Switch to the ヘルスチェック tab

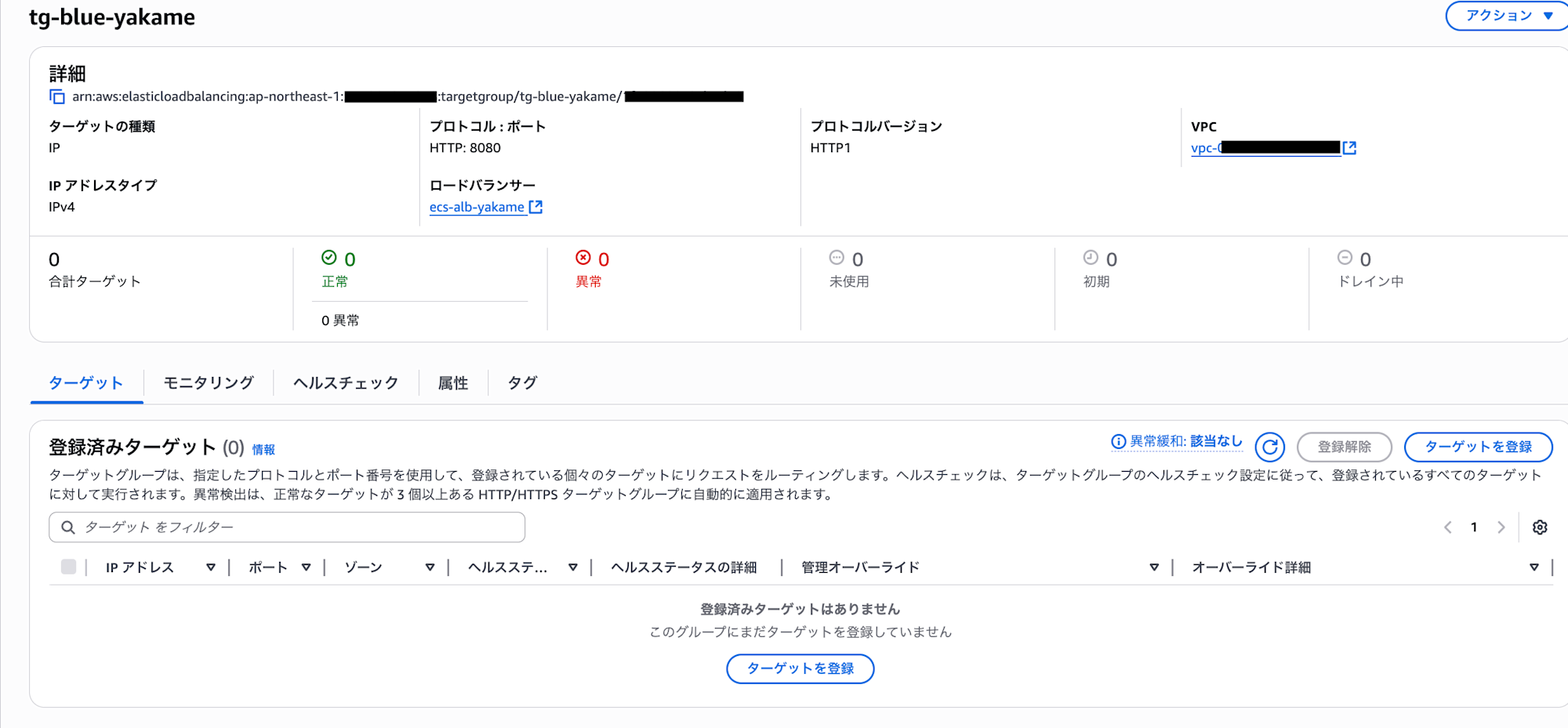pos(346,383)
